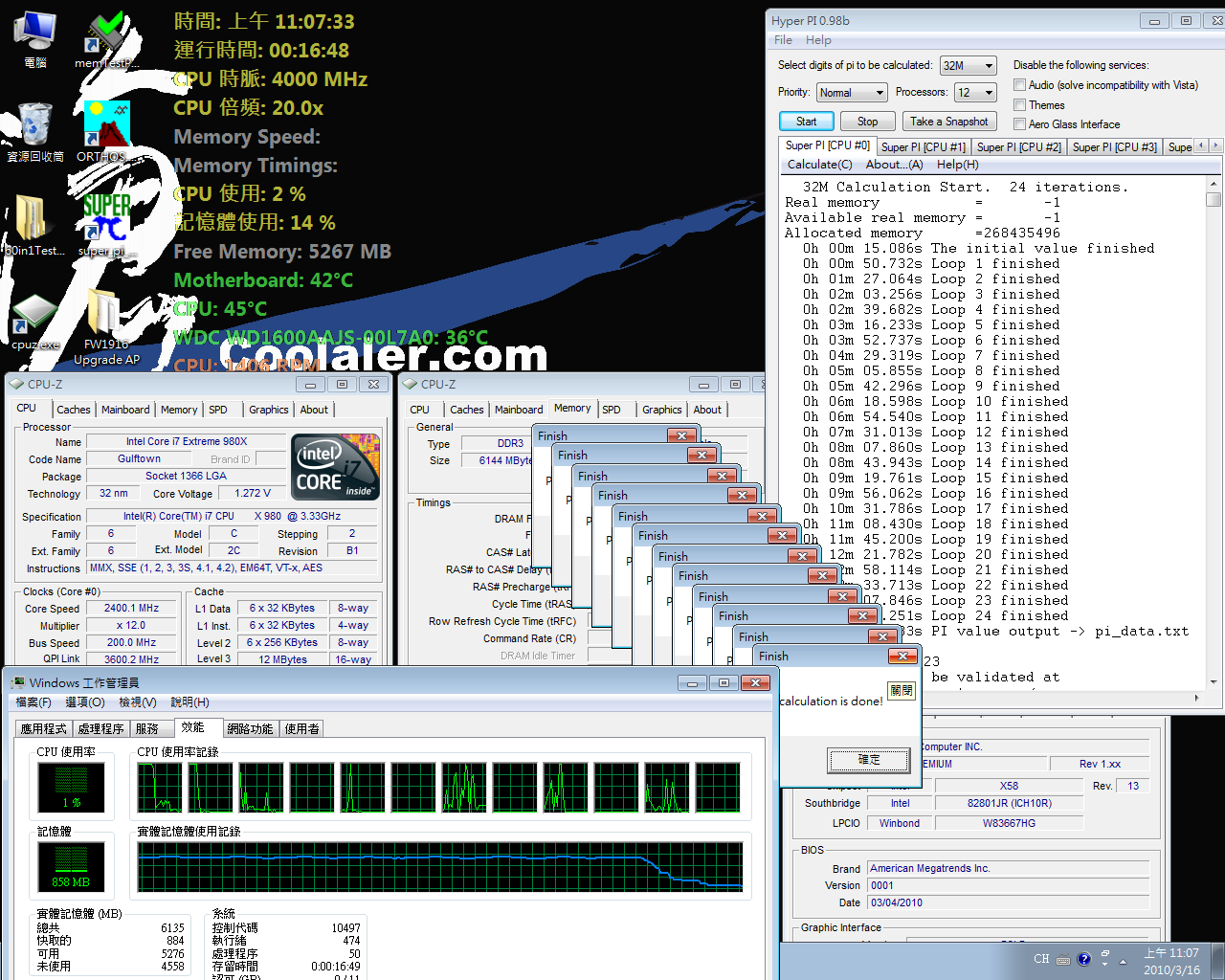The width and height of the screenshot is (1225, 980).
Task: Maximize the Windows Task Manager window
Action: 724,682
